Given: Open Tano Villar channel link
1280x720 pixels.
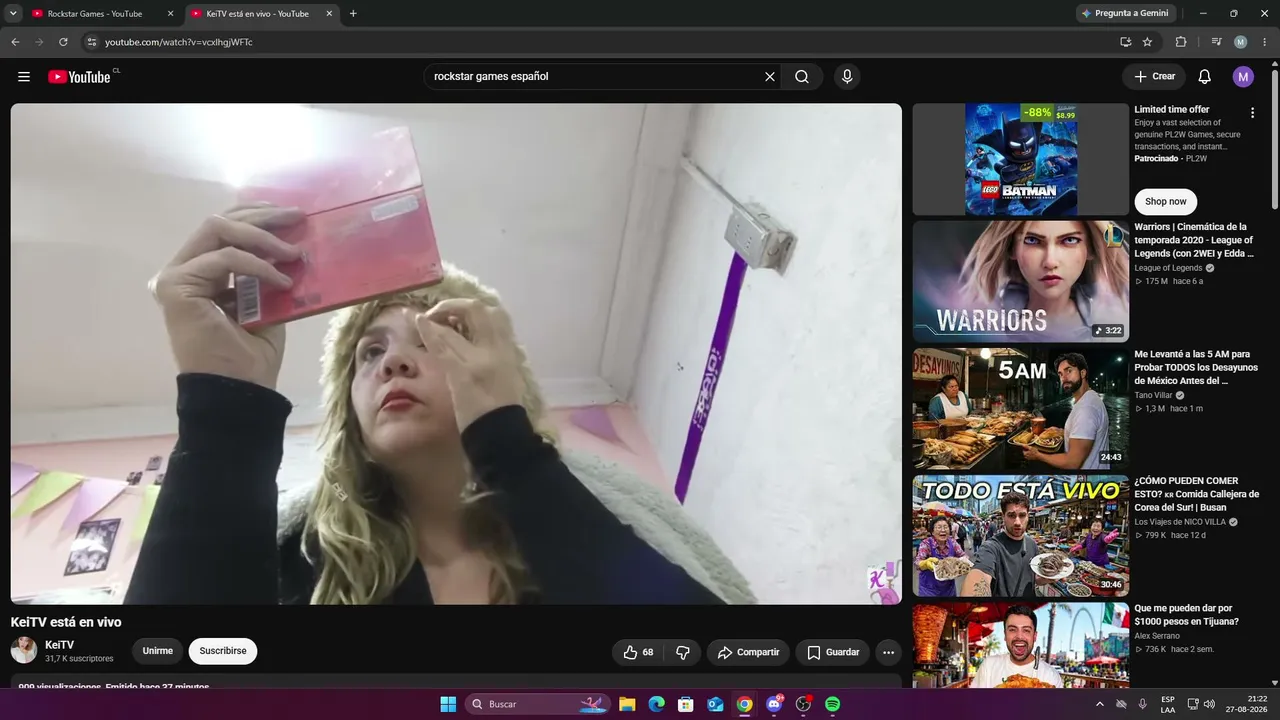Looking at the screenshot, I should click(1155, 395).
